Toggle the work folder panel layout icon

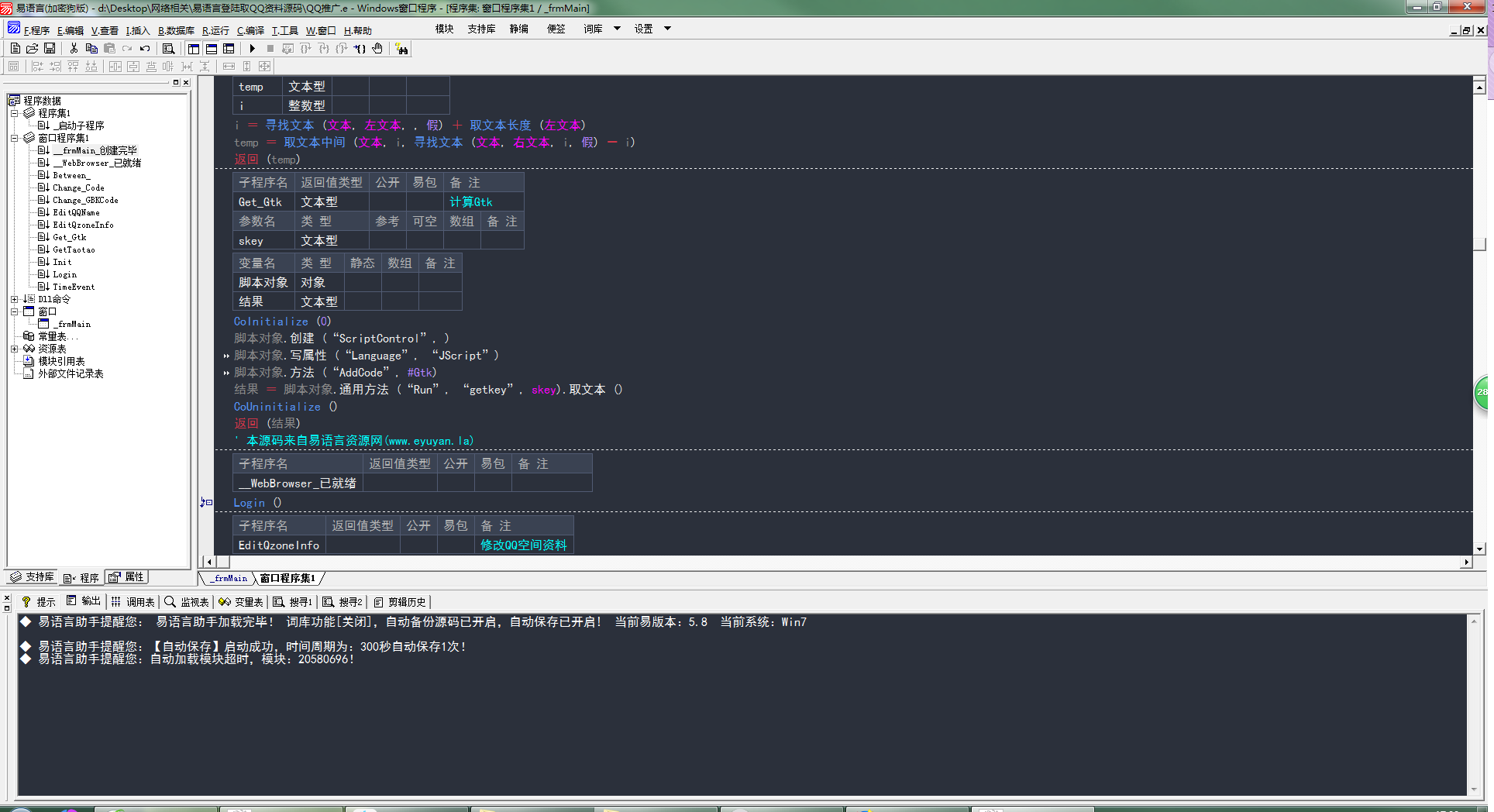pyautogui.click(x=194, y=48)
